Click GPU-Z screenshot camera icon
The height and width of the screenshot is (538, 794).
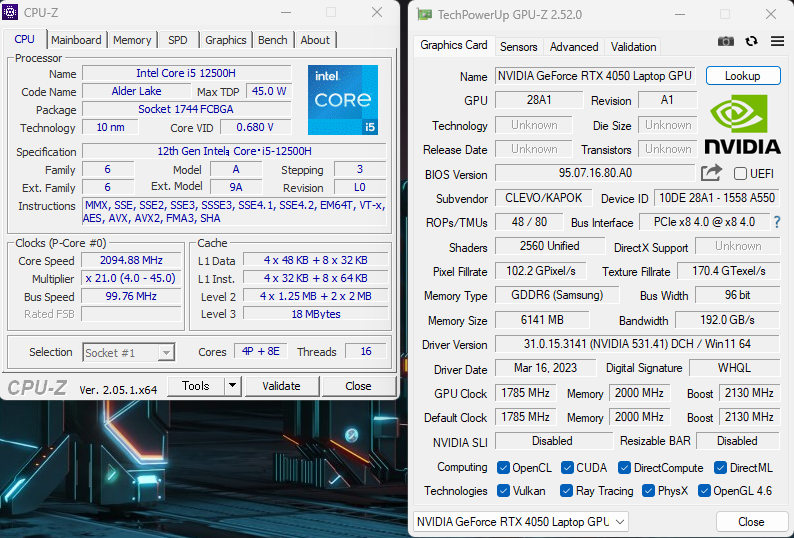[726, 41]
